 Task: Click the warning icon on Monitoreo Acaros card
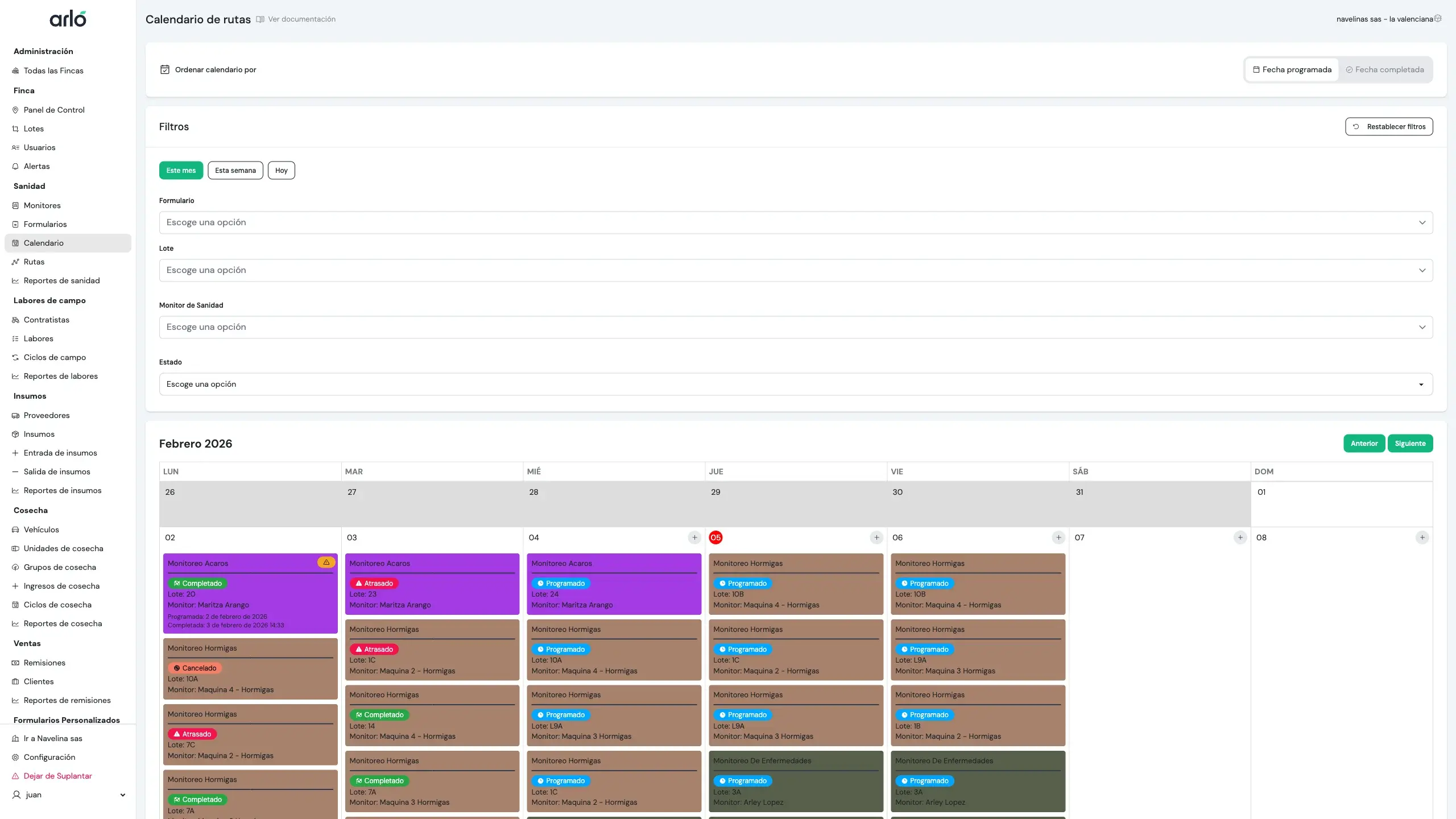point(325,562)
